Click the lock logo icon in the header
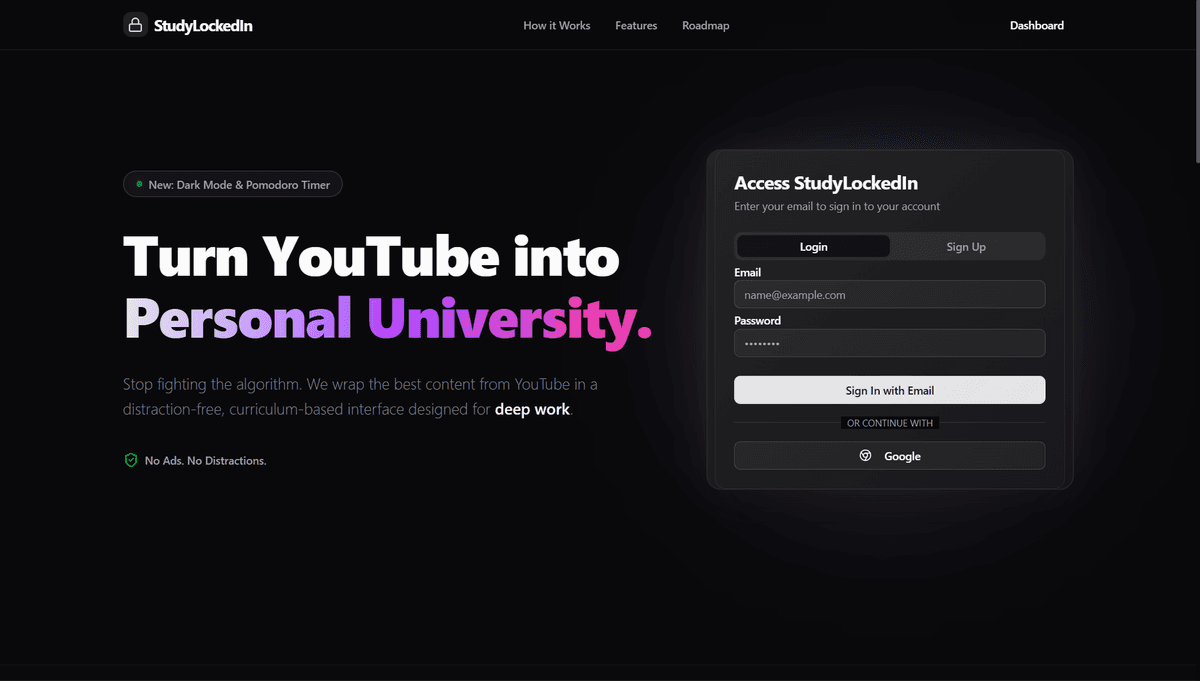The height and width of the screenshot is (681, 1200). click(135, 25)
